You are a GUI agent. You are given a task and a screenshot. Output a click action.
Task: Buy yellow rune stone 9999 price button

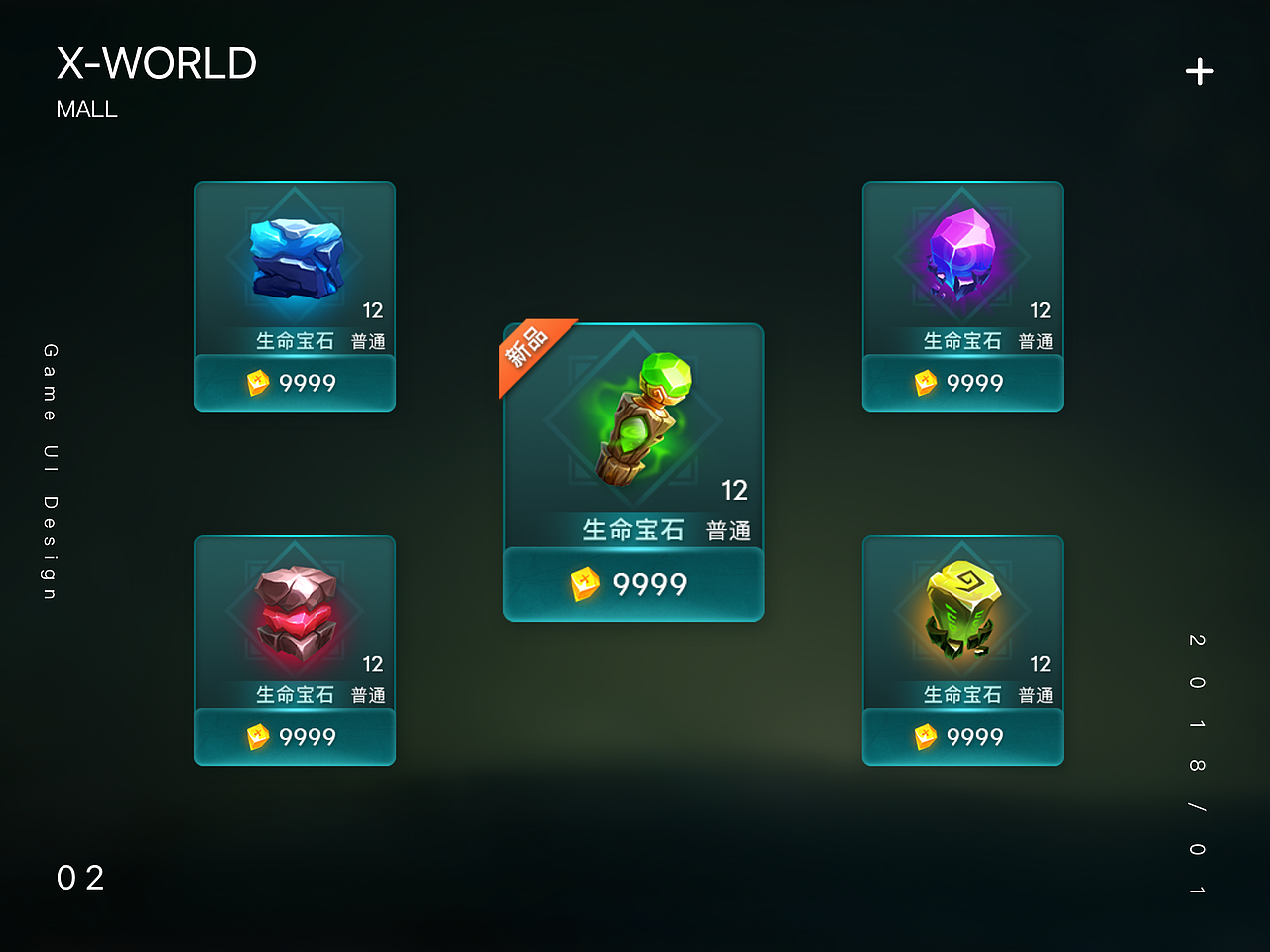coord(962,737)
